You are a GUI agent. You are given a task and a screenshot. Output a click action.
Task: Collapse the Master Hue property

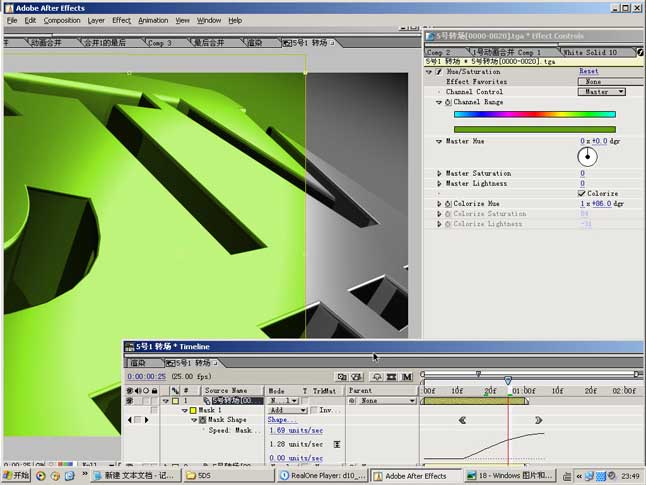point(439,141)
